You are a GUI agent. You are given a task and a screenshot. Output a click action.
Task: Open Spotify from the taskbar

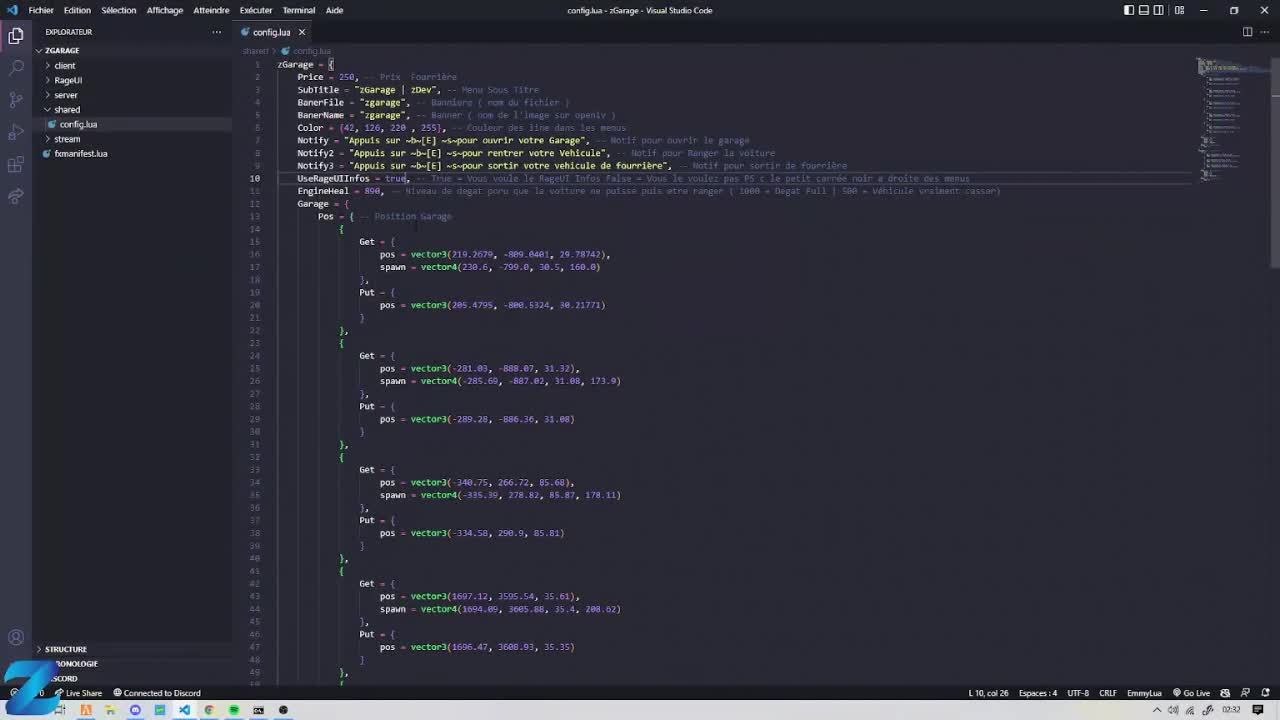(x=233, y=711)
